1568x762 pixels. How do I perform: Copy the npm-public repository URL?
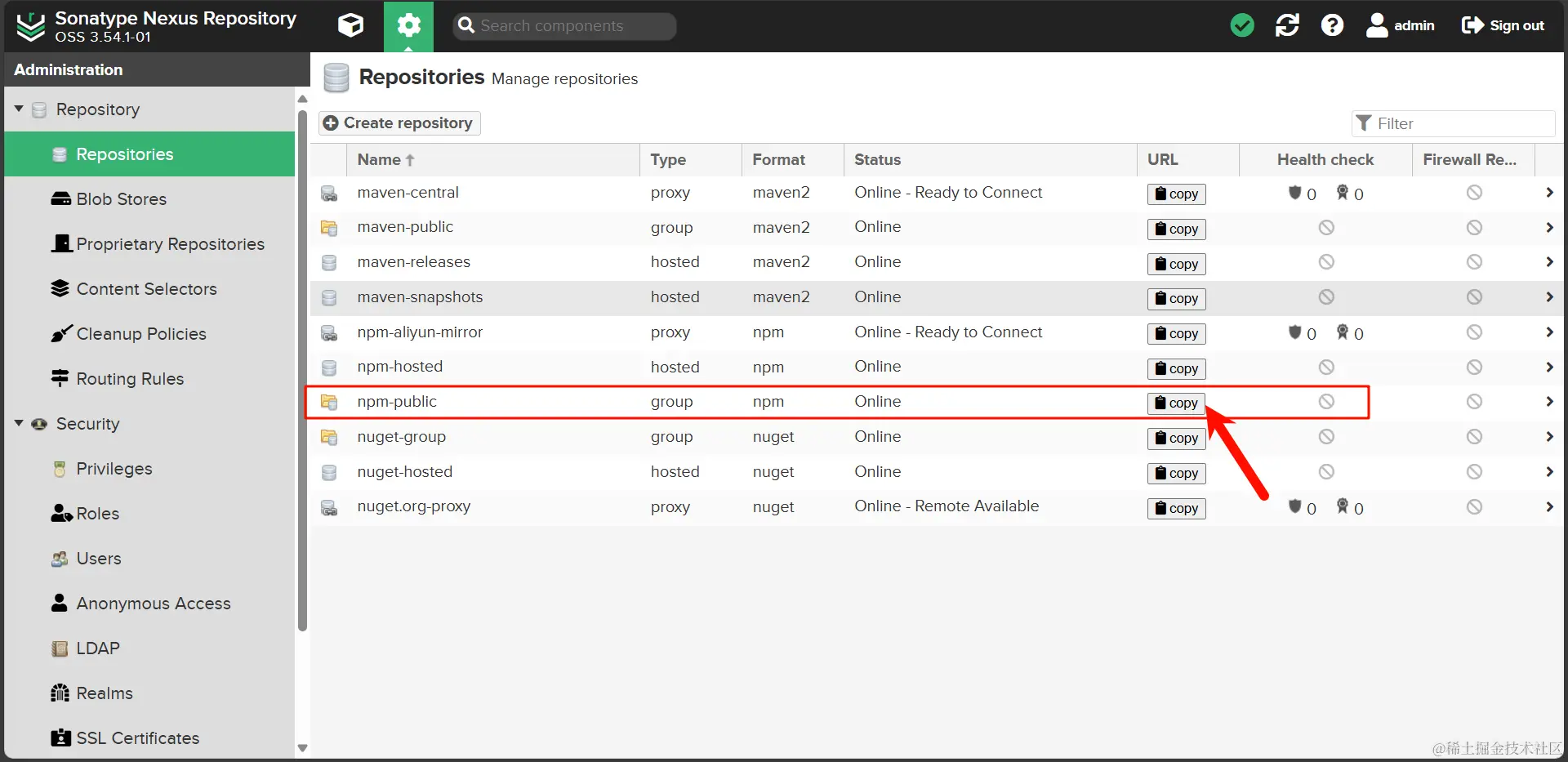point(1176,403)
